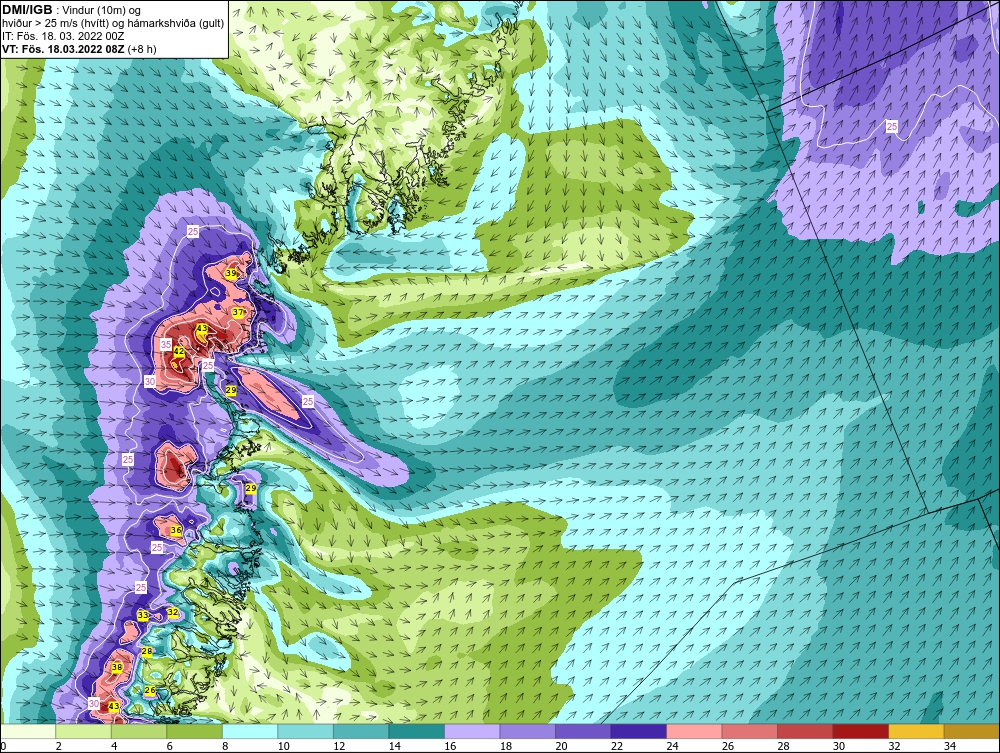
Task: Pick the light green 2–4 m/s legend swatch
Action: tap(84, 731)
